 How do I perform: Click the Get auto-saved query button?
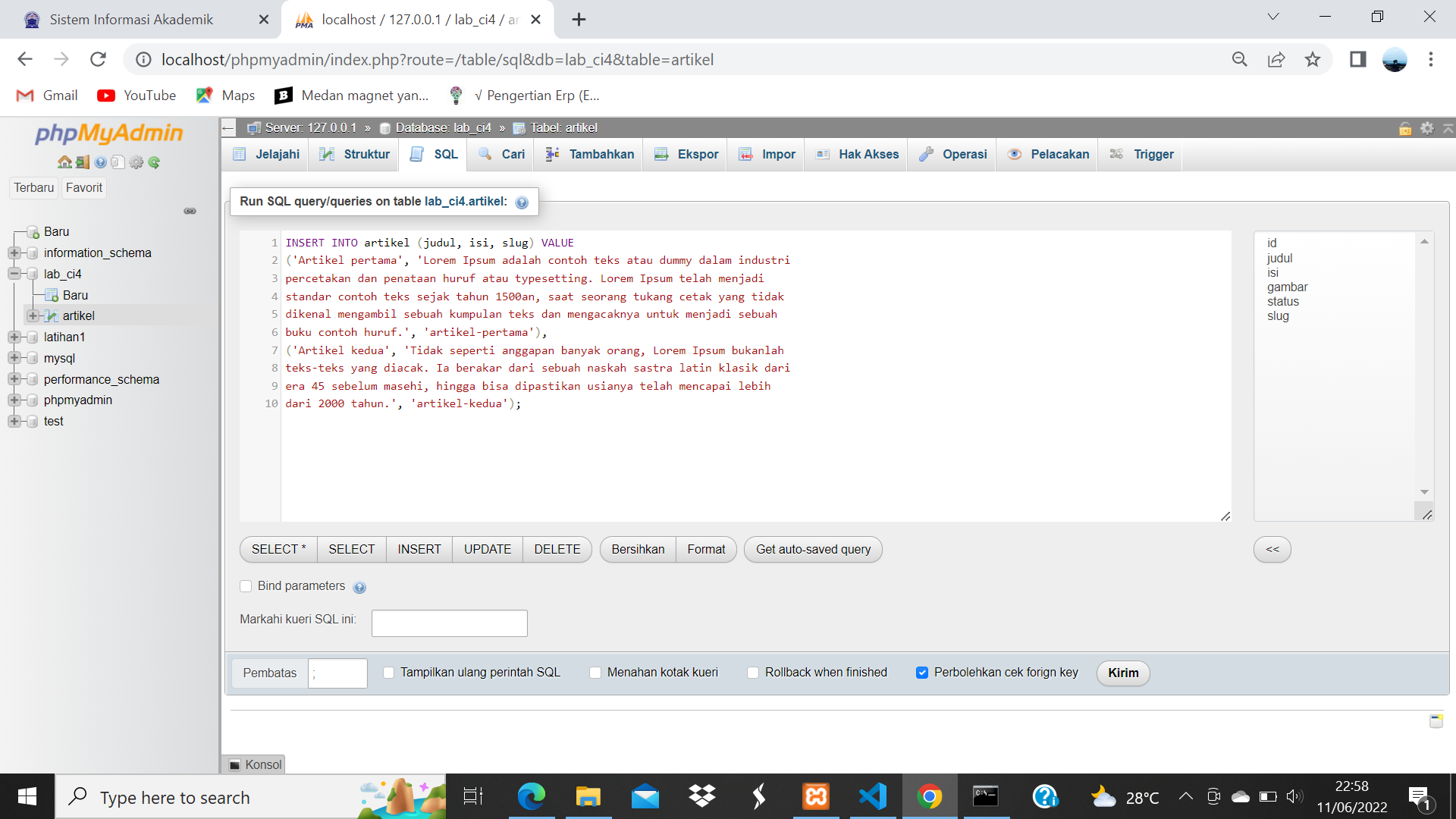tap(812, 549)
